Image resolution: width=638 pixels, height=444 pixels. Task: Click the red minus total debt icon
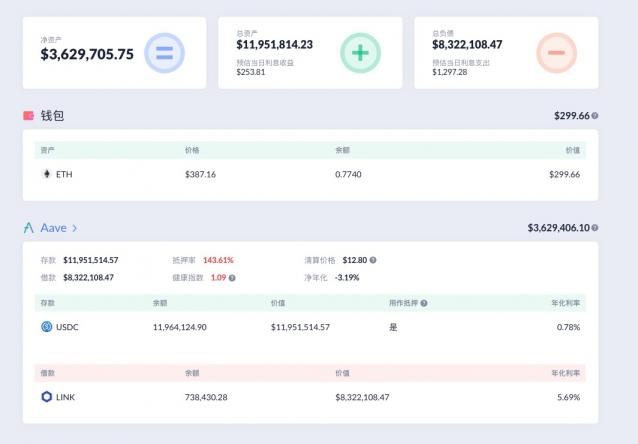click(556, 53)
